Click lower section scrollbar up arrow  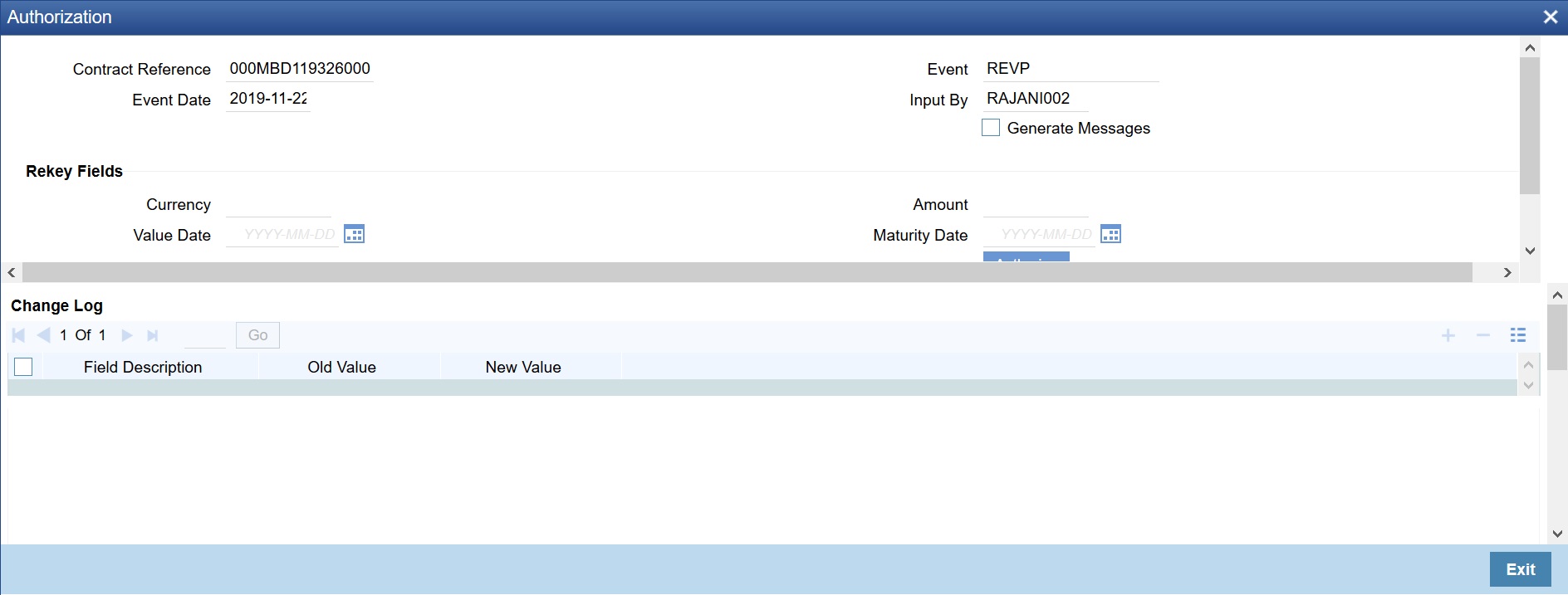pyautogui.click(x=1557, y=295)
